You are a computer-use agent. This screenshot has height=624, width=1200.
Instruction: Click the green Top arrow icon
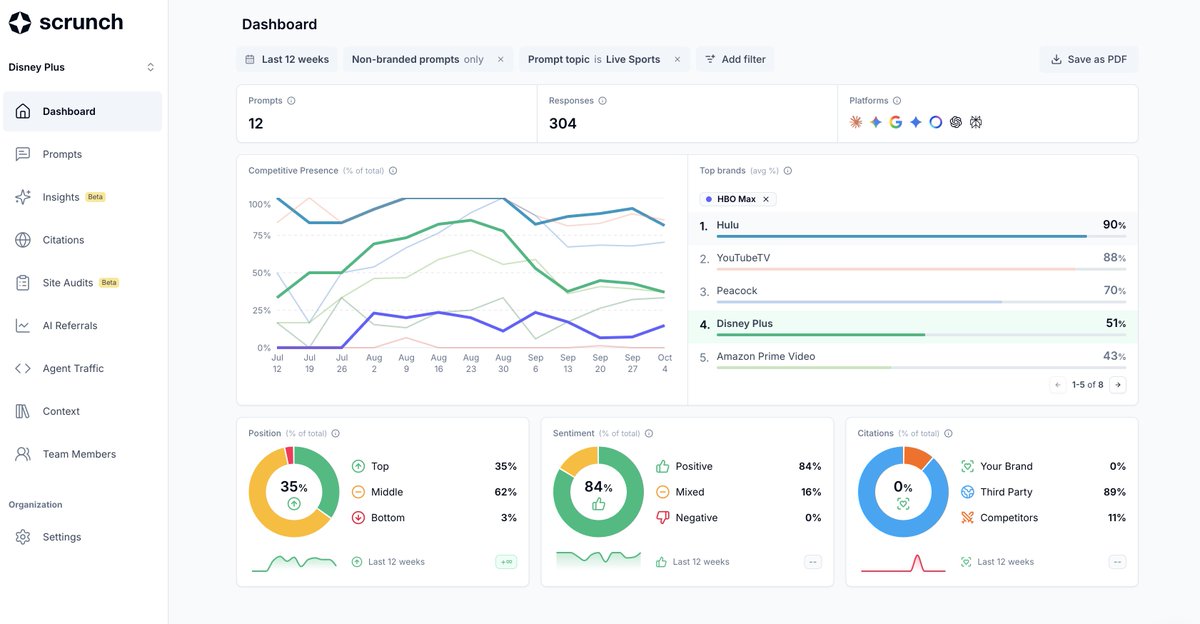tap(358, 466)
